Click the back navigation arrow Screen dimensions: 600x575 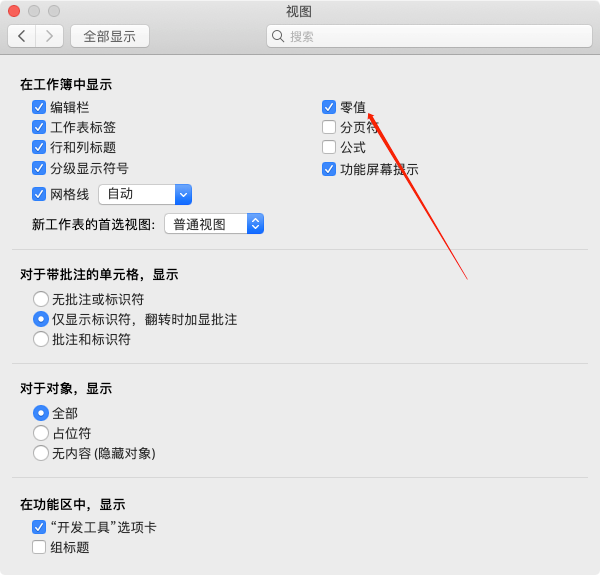tap(22, 36)
